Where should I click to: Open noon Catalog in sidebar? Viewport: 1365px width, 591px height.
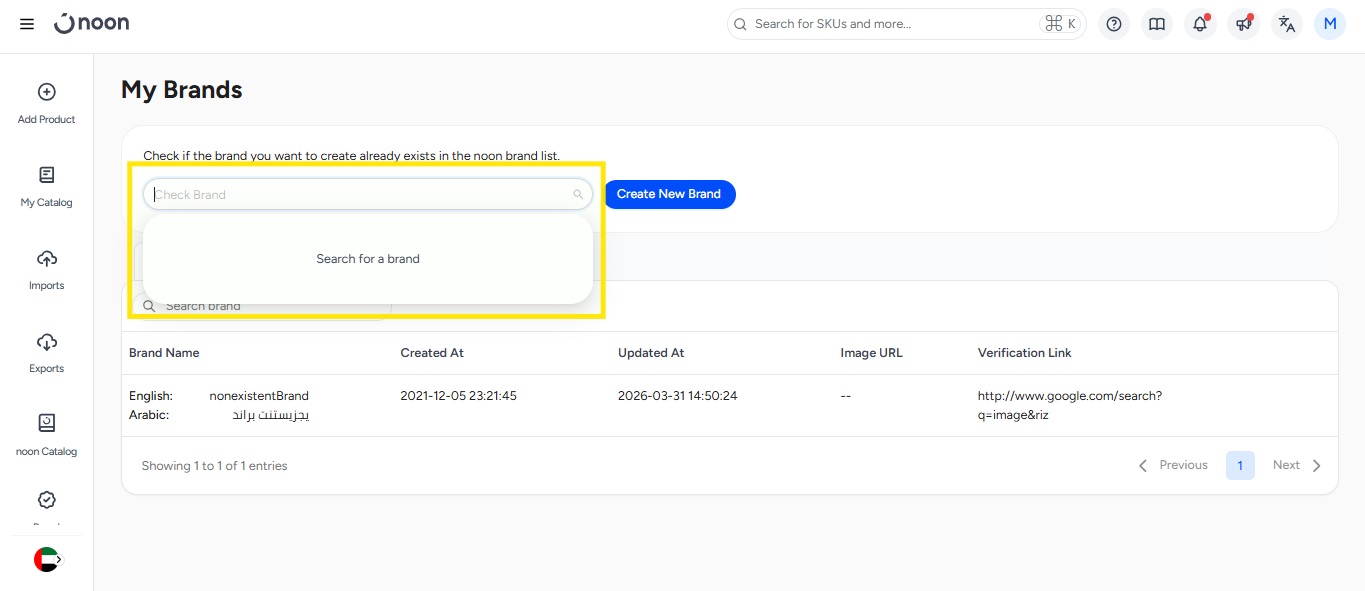[46, 435]
